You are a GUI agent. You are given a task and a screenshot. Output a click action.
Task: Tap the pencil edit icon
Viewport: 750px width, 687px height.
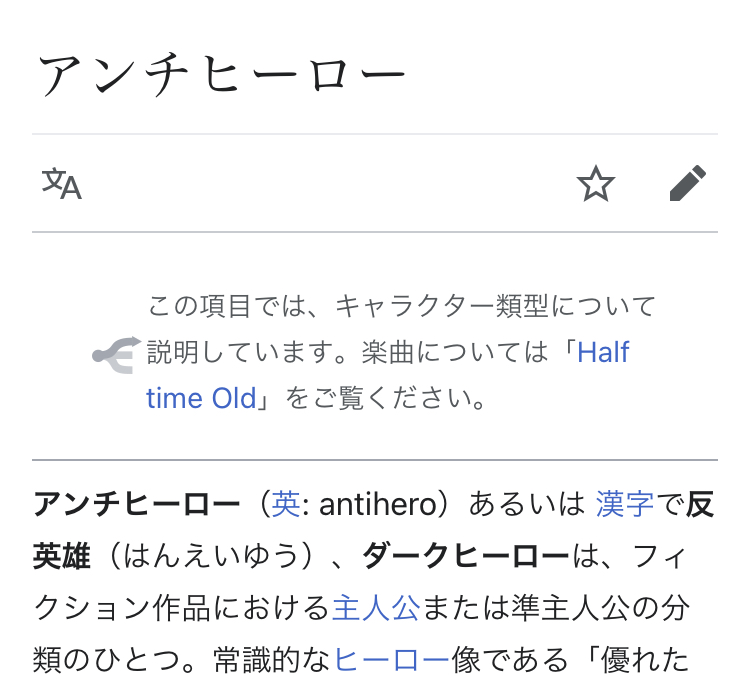pos(688,183)
